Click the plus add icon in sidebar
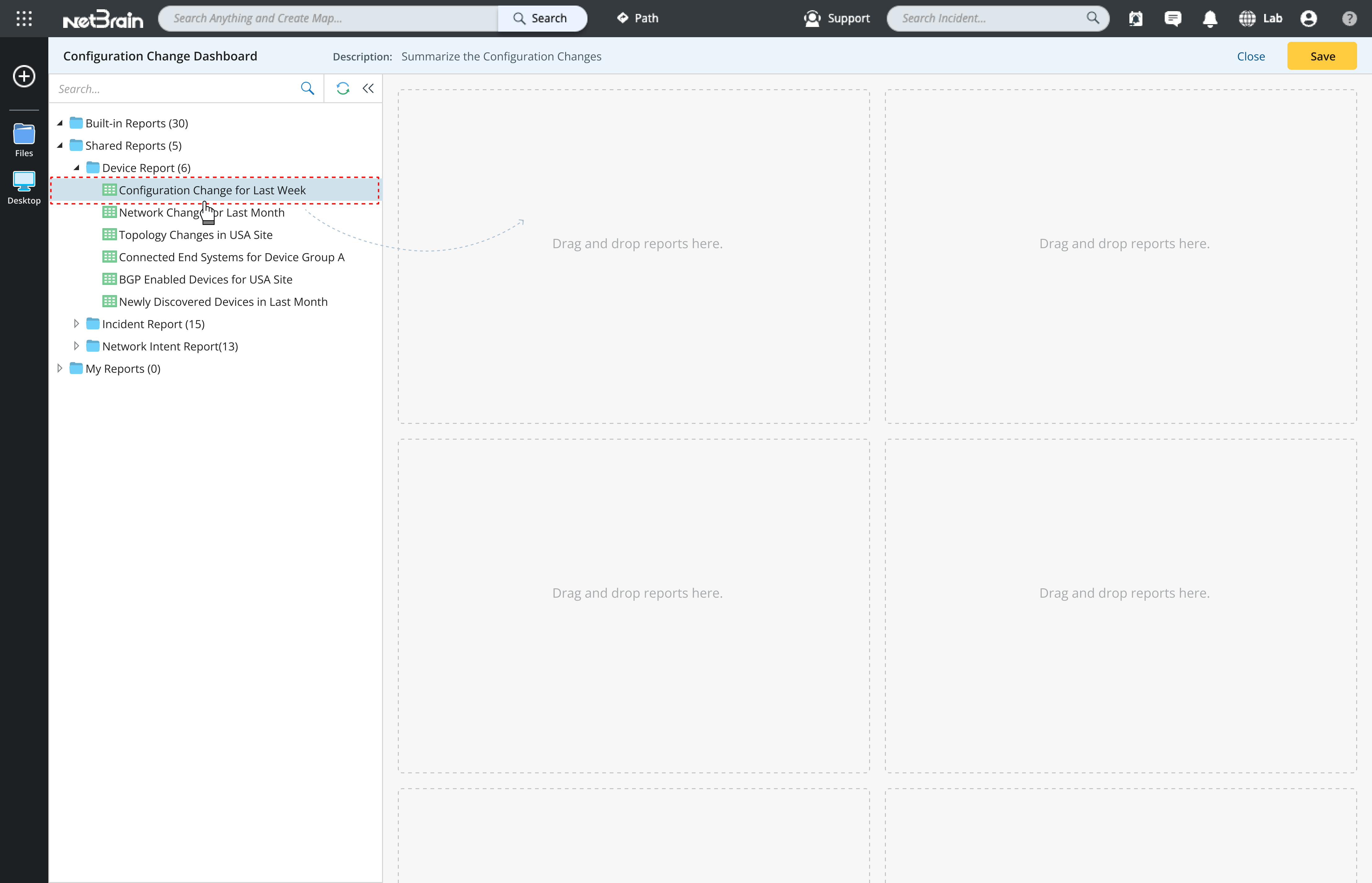This screenshot has width=1372, height=883. pyautogui.click(x=24, y=76)
